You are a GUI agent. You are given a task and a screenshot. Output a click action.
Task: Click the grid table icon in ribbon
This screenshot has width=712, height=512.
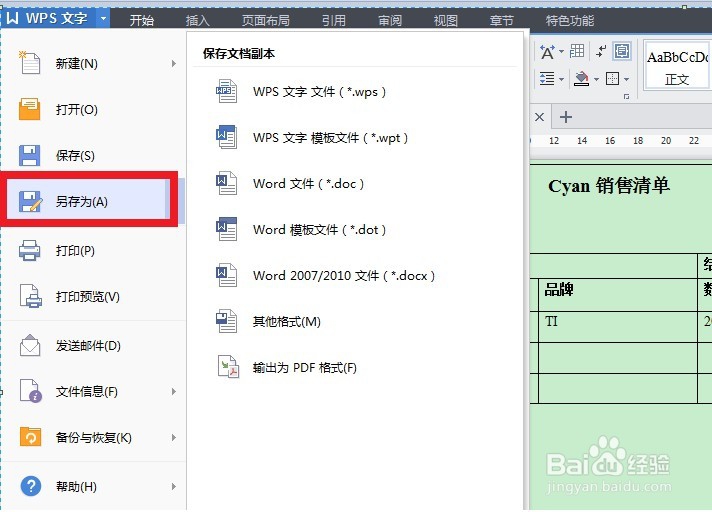coord(577,51)
